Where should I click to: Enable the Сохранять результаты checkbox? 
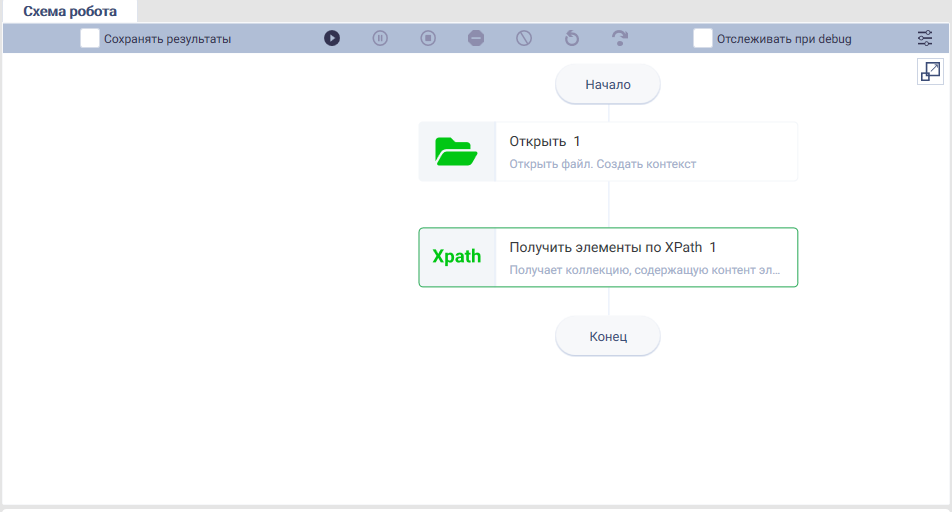pyautogui.click(x=90, y=38)
